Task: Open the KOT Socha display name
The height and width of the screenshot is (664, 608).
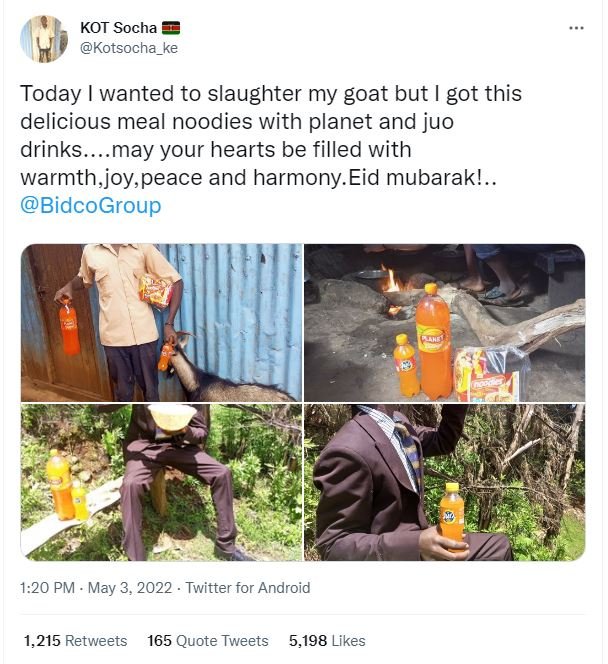Action: coord(117,28)
